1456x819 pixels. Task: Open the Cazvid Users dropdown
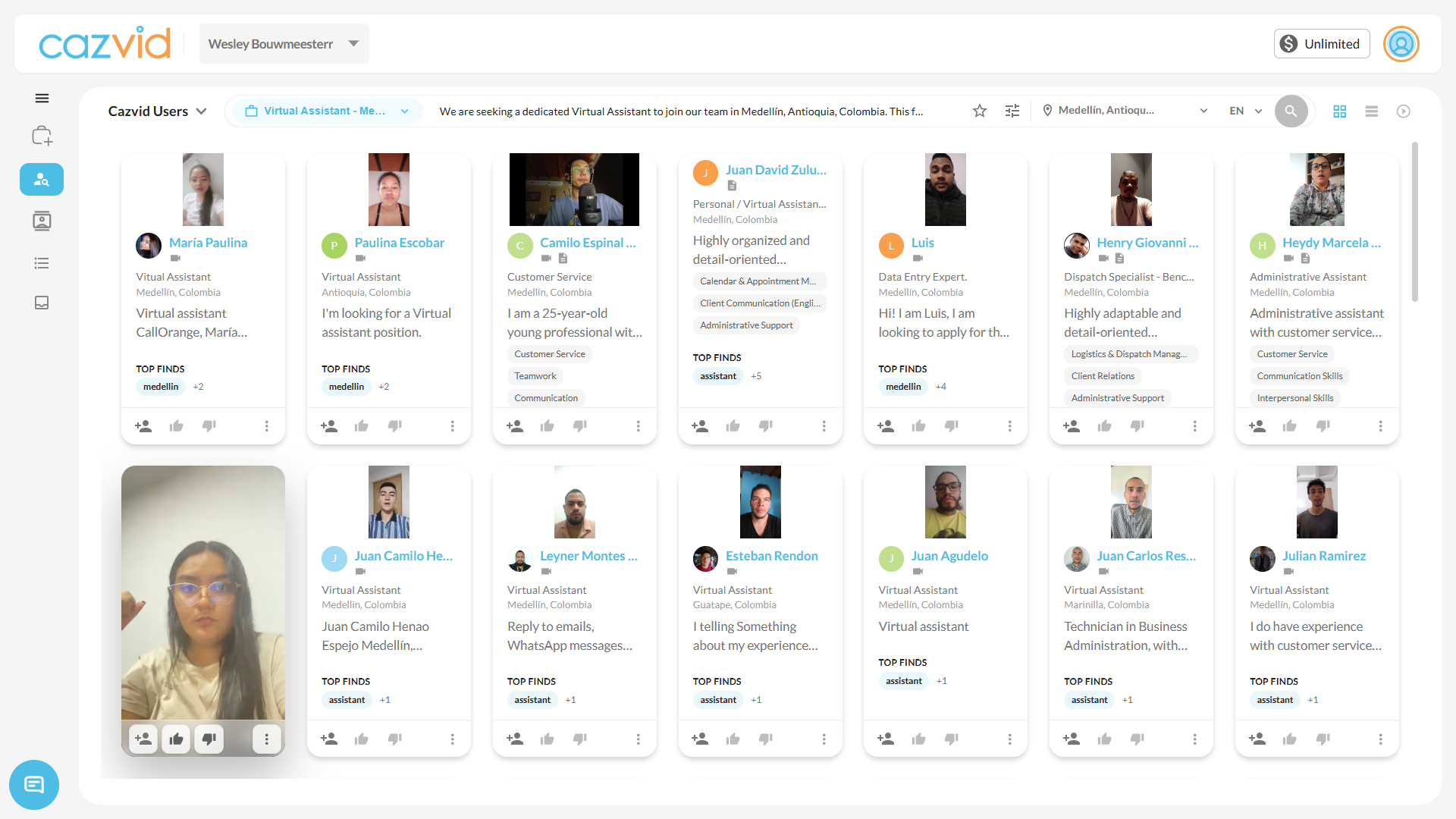point(158,111)
